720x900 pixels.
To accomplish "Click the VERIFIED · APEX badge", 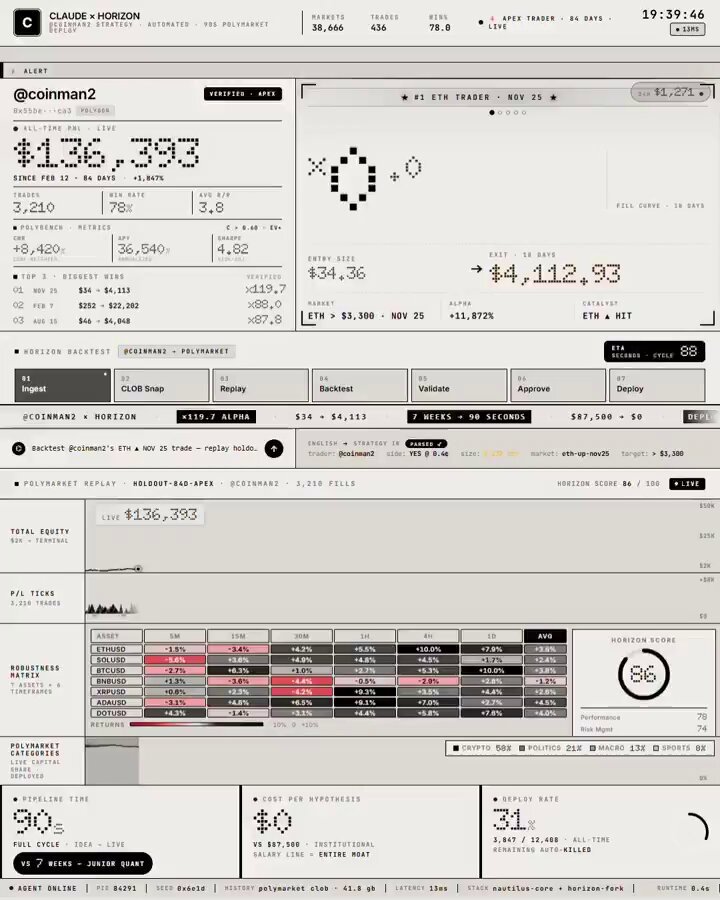I will coord(243,94).
